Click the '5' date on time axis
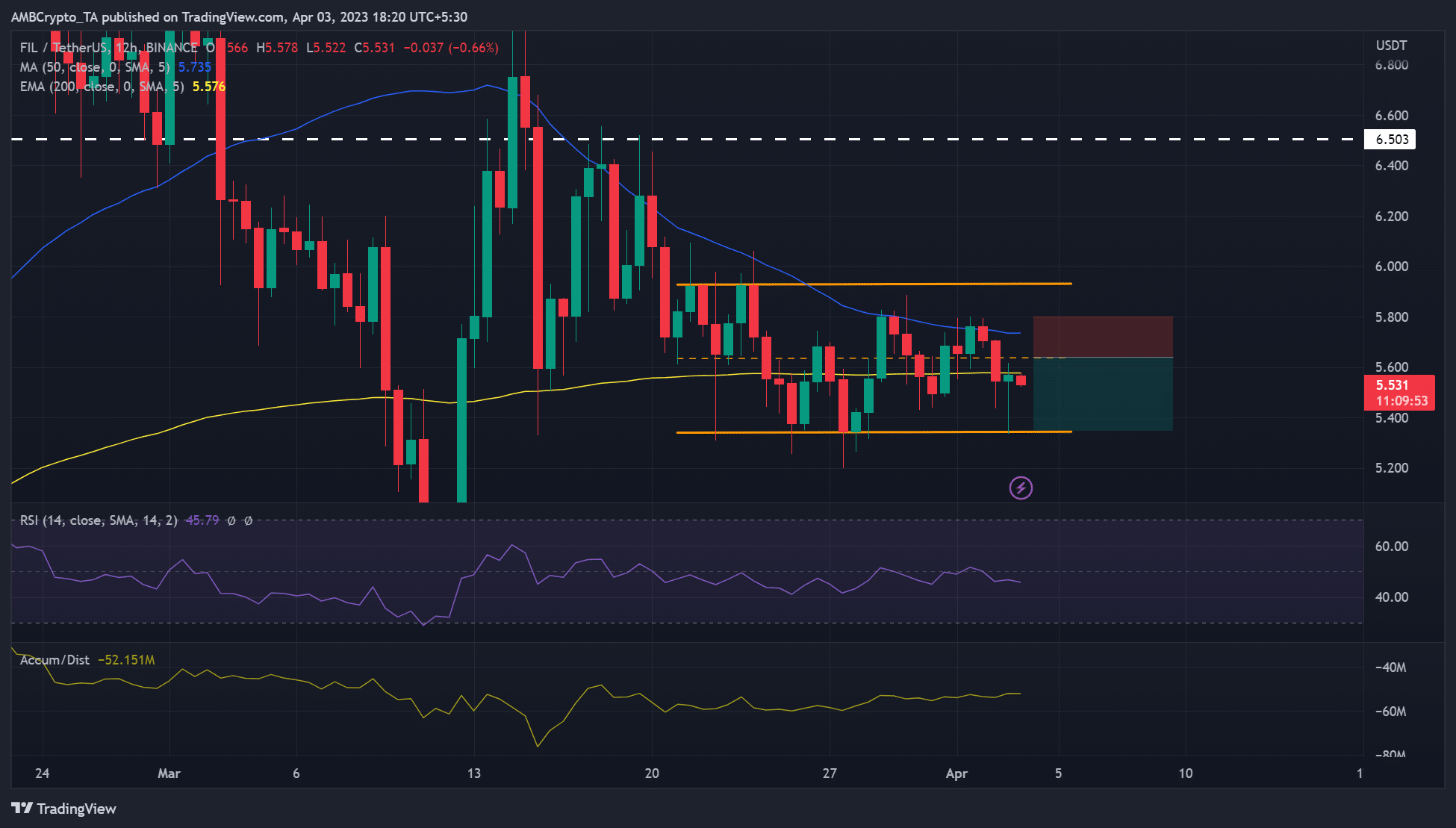The image size is (1456, 828). tap(1058, 773)
